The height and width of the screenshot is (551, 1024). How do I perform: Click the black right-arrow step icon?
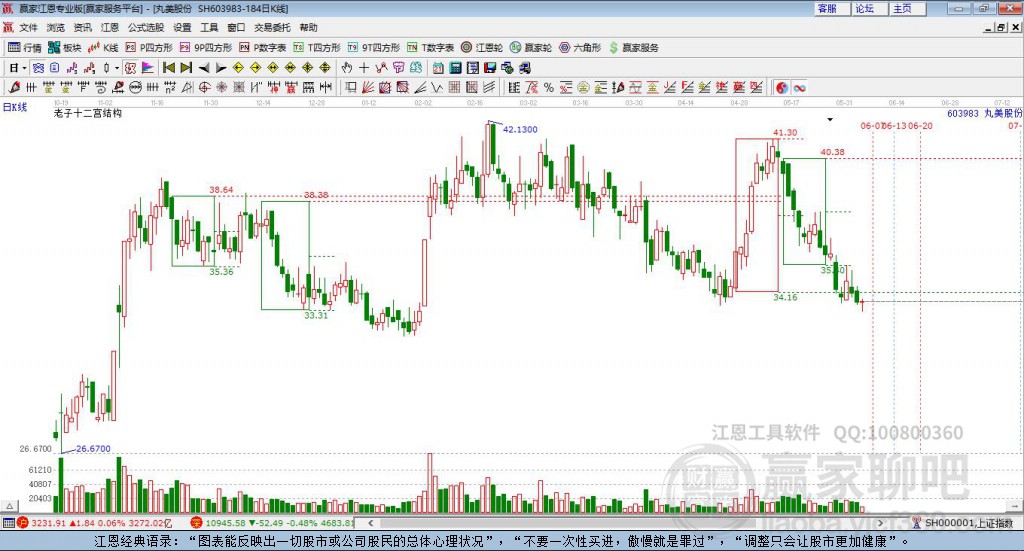pyautogui.click(x=221, y=68)
